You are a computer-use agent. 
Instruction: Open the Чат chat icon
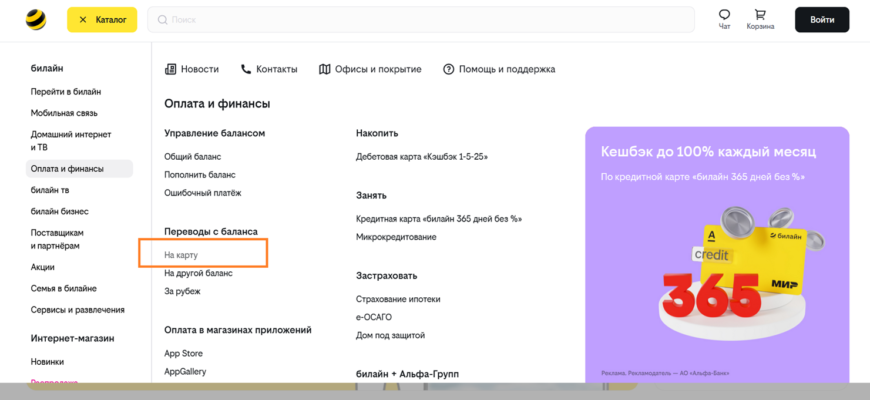pos(724,19)
